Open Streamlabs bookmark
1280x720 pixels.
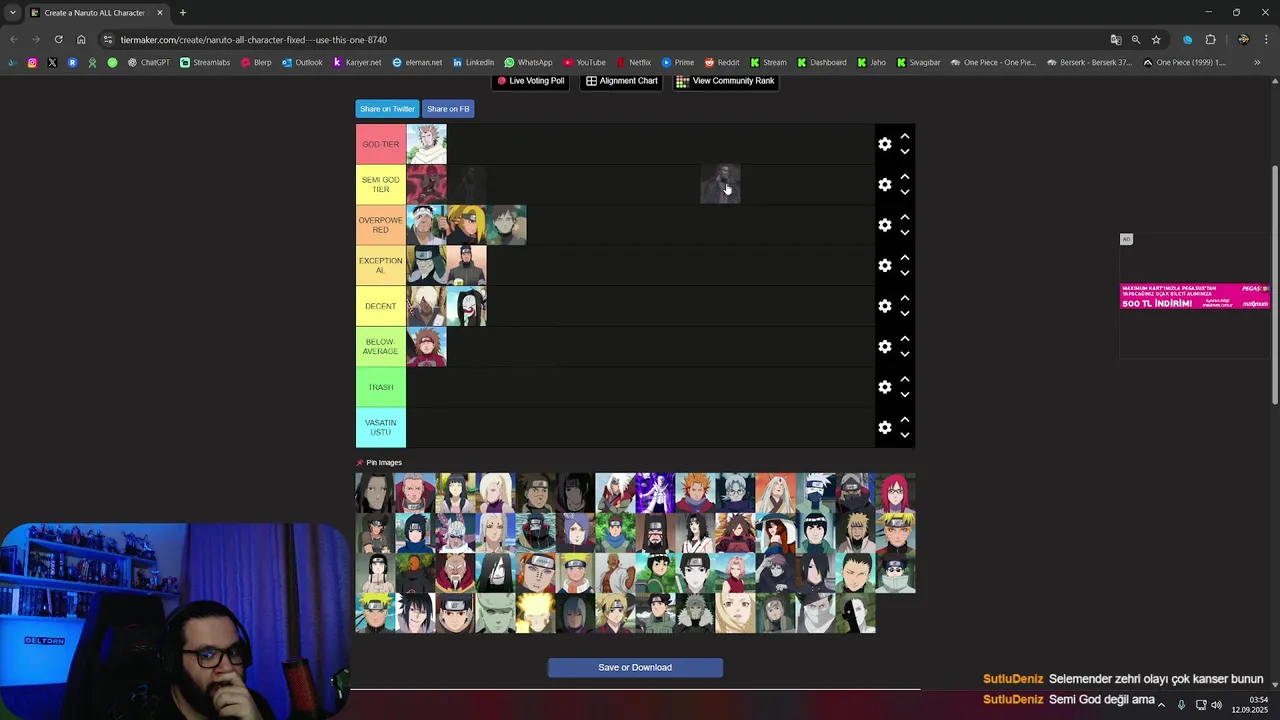tap(203, 62)
